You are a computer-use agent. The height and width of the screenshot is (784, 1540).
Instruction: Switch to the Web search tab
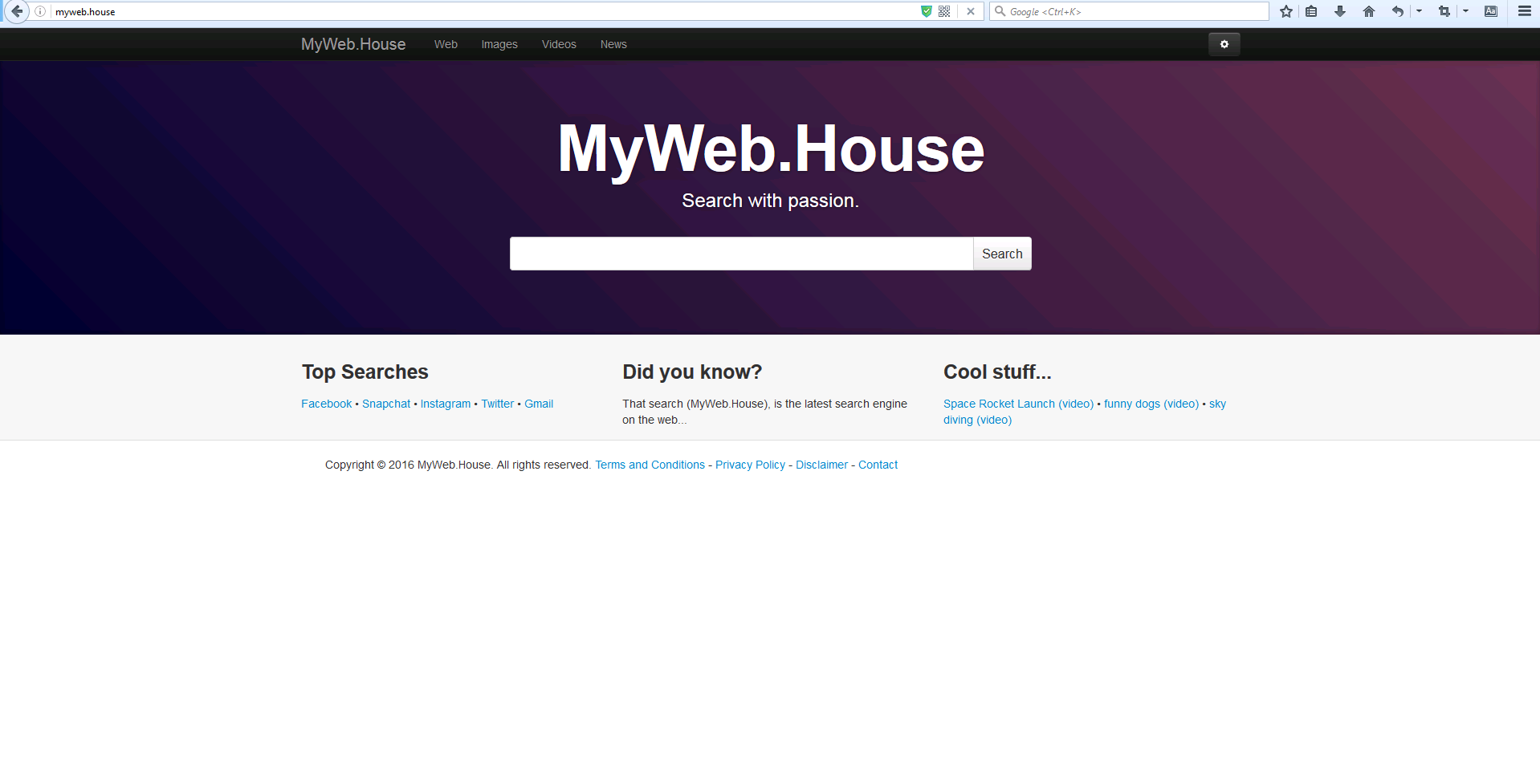coord(446,44)
